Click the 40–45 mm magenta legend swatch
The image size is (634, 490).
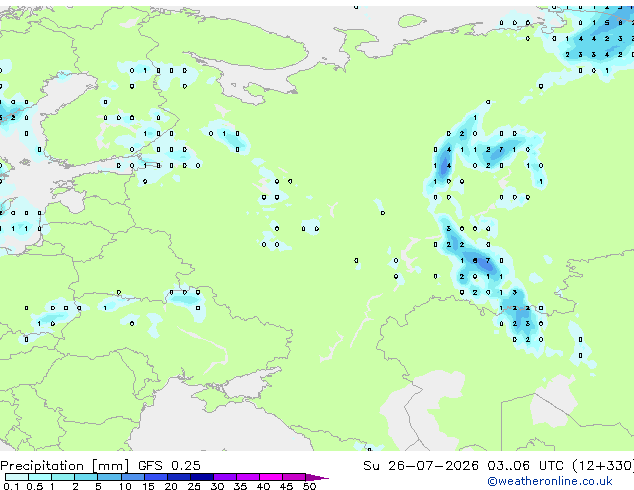(x=271, y=477)
